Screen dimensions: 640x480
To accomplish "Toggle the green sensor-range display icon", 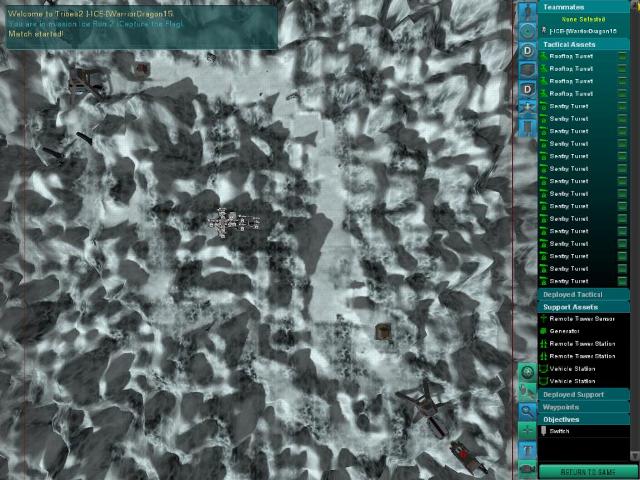I will 527,372.
